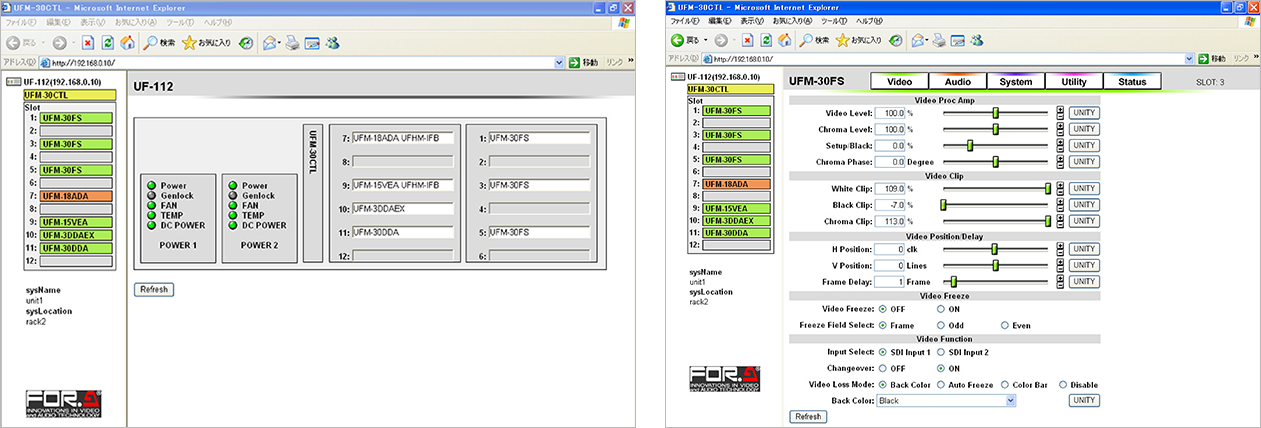The image size is (1261, 428).
Task: Choose Color Bar for Video Loss Mode
Action: tap(1004, 385)
